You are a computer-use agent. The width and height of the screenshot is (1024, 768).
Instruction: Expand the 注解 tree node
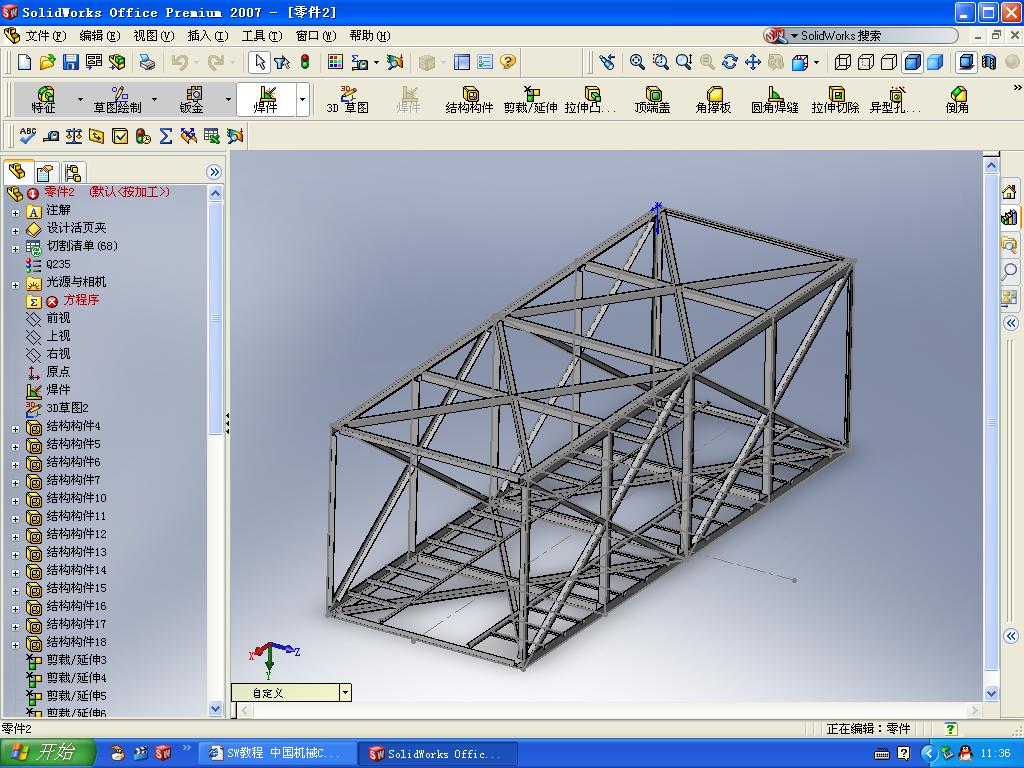pyautogui.click(x=16, y=212)
